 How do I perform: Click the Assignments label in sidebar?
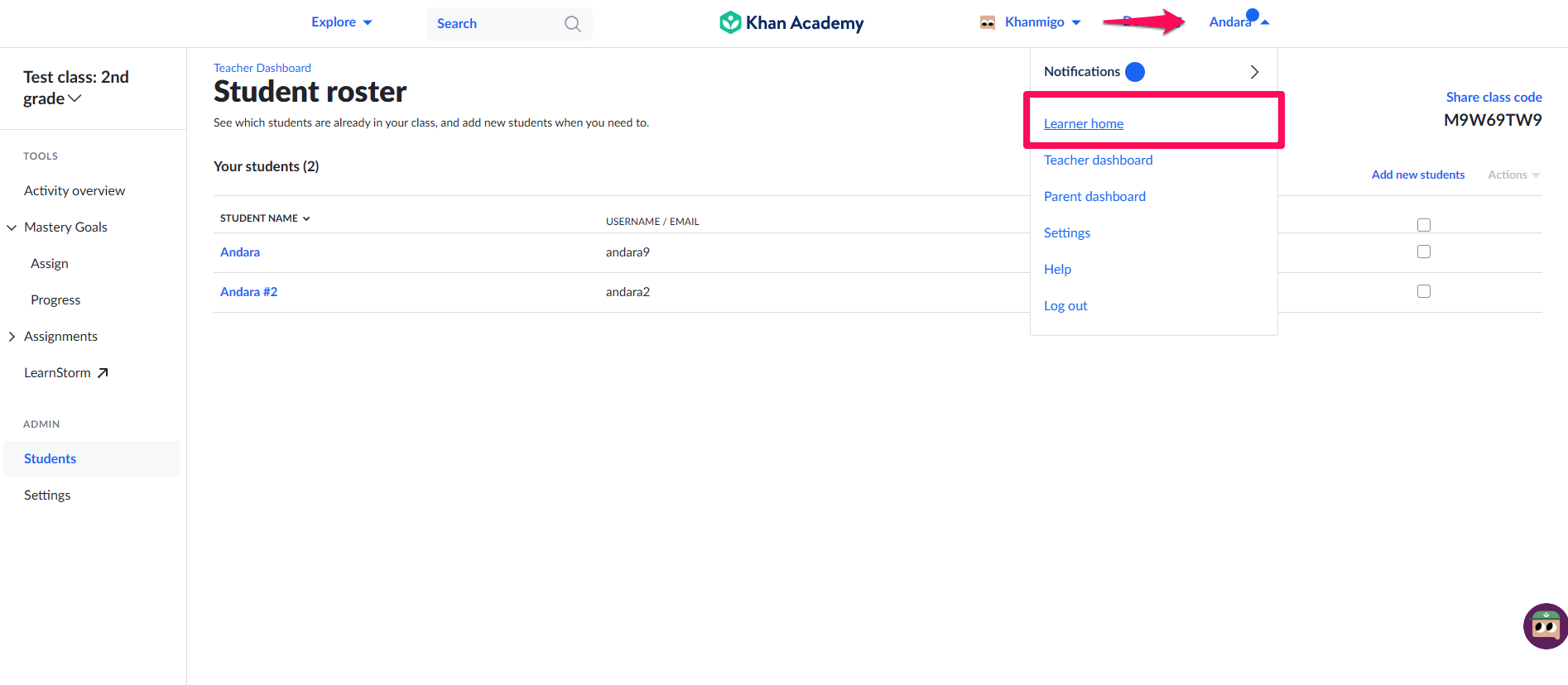click(60, 337)
